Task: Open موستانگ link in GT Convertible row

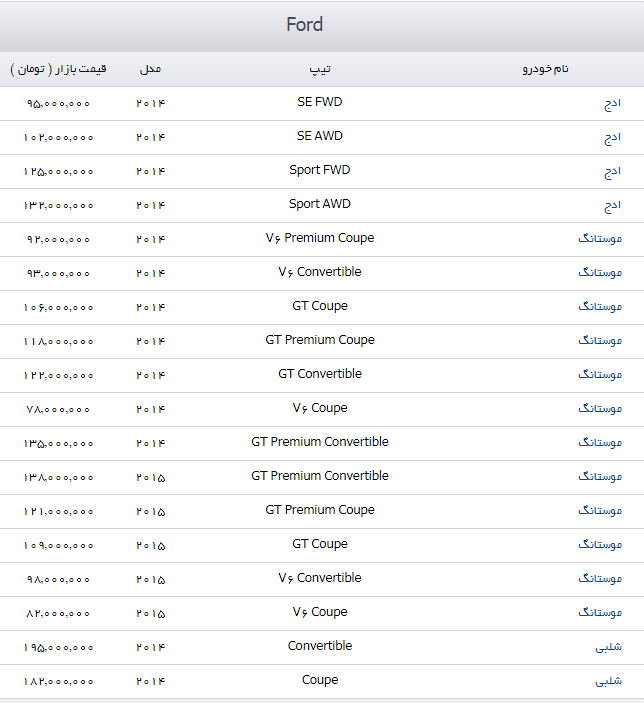Action: pos(600,374)
